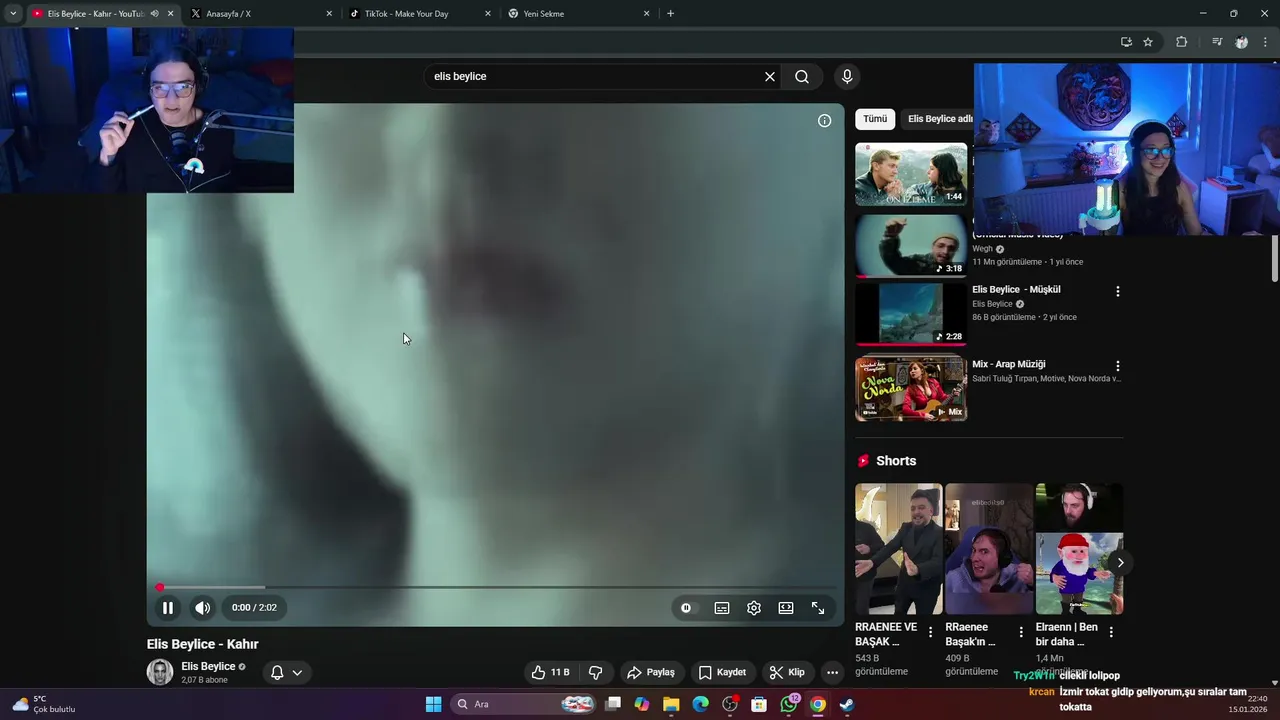
Task: Open options for 'Elraenn | Ben' short
Action: [1110, 632]
